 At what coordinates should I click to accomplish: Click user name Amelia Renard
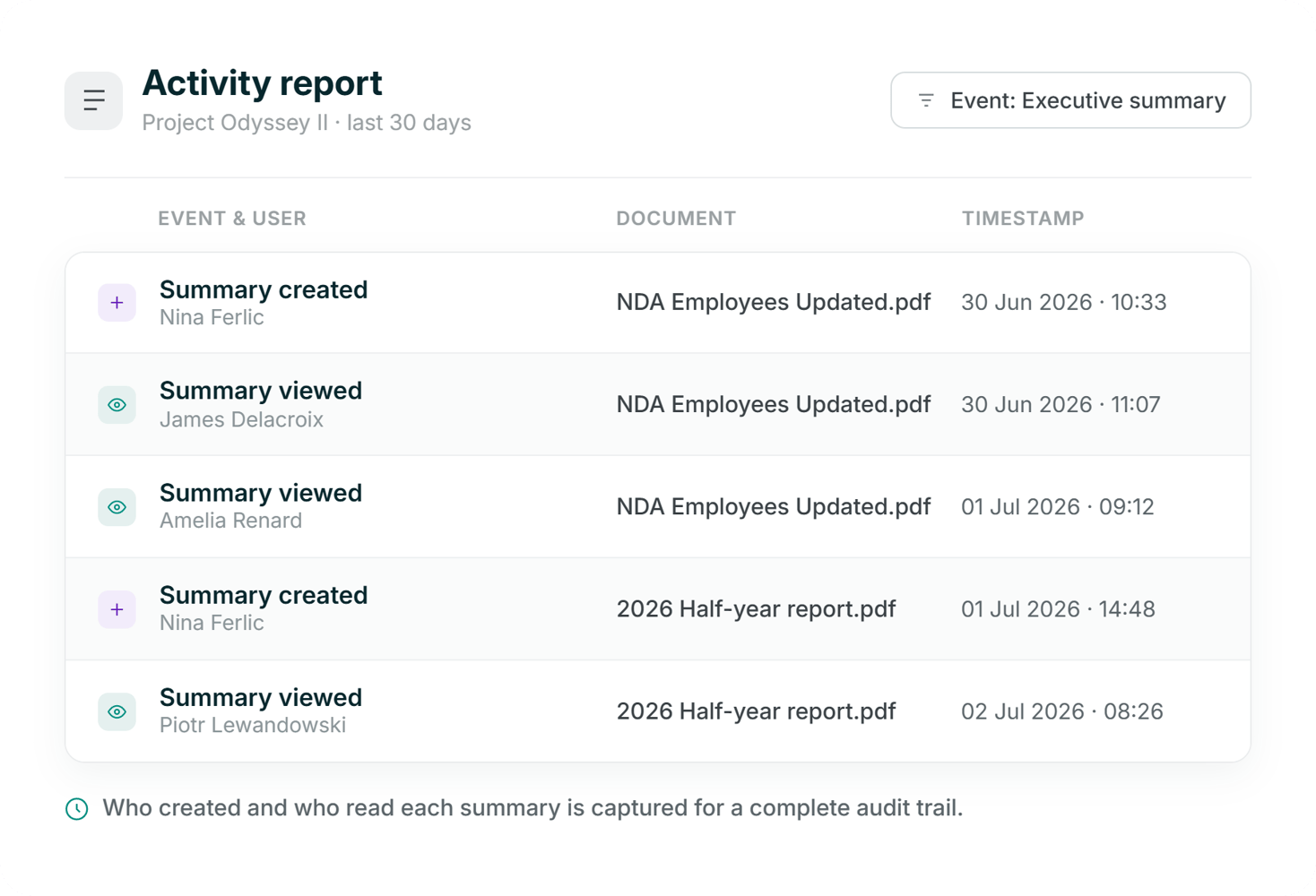tap(230, 521)
